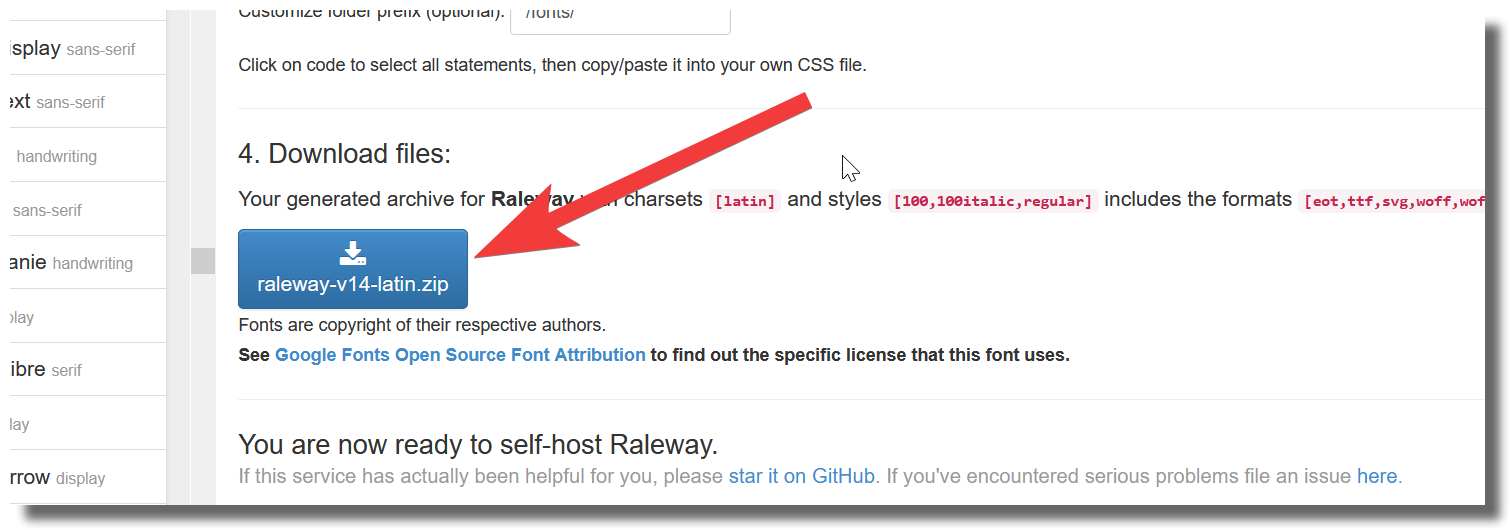Screen dimensions: 1510x530
Task: Click the [latin] charset code badge
Action: pos(744,201)
